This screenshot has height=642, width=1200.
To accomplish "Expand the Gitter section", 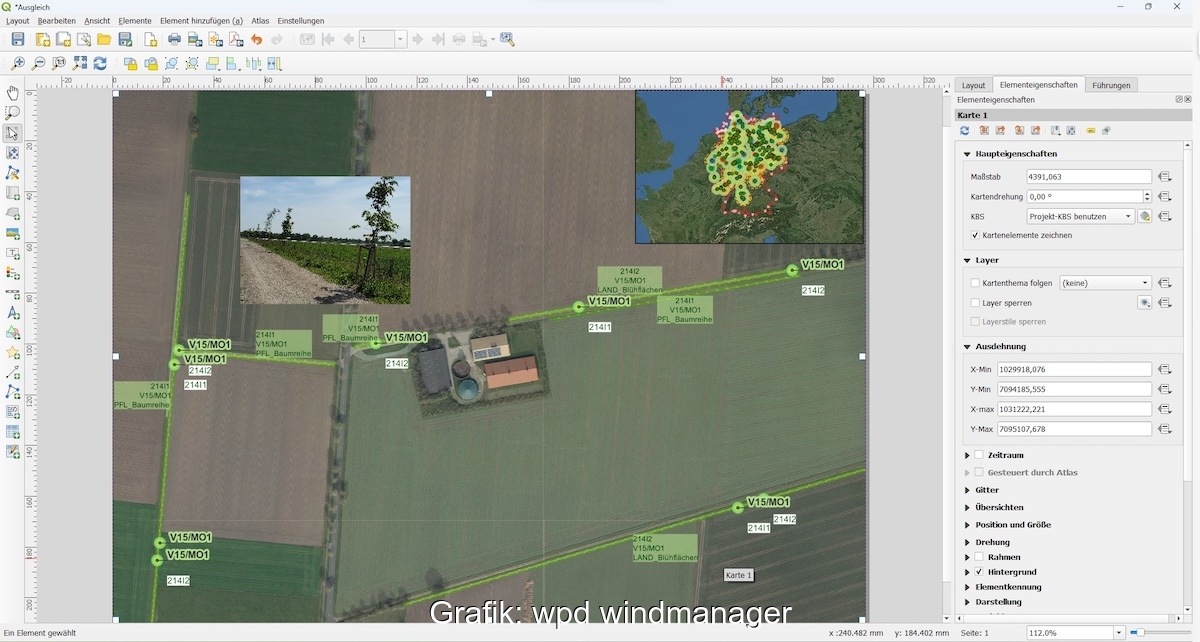I will [967, 490].
